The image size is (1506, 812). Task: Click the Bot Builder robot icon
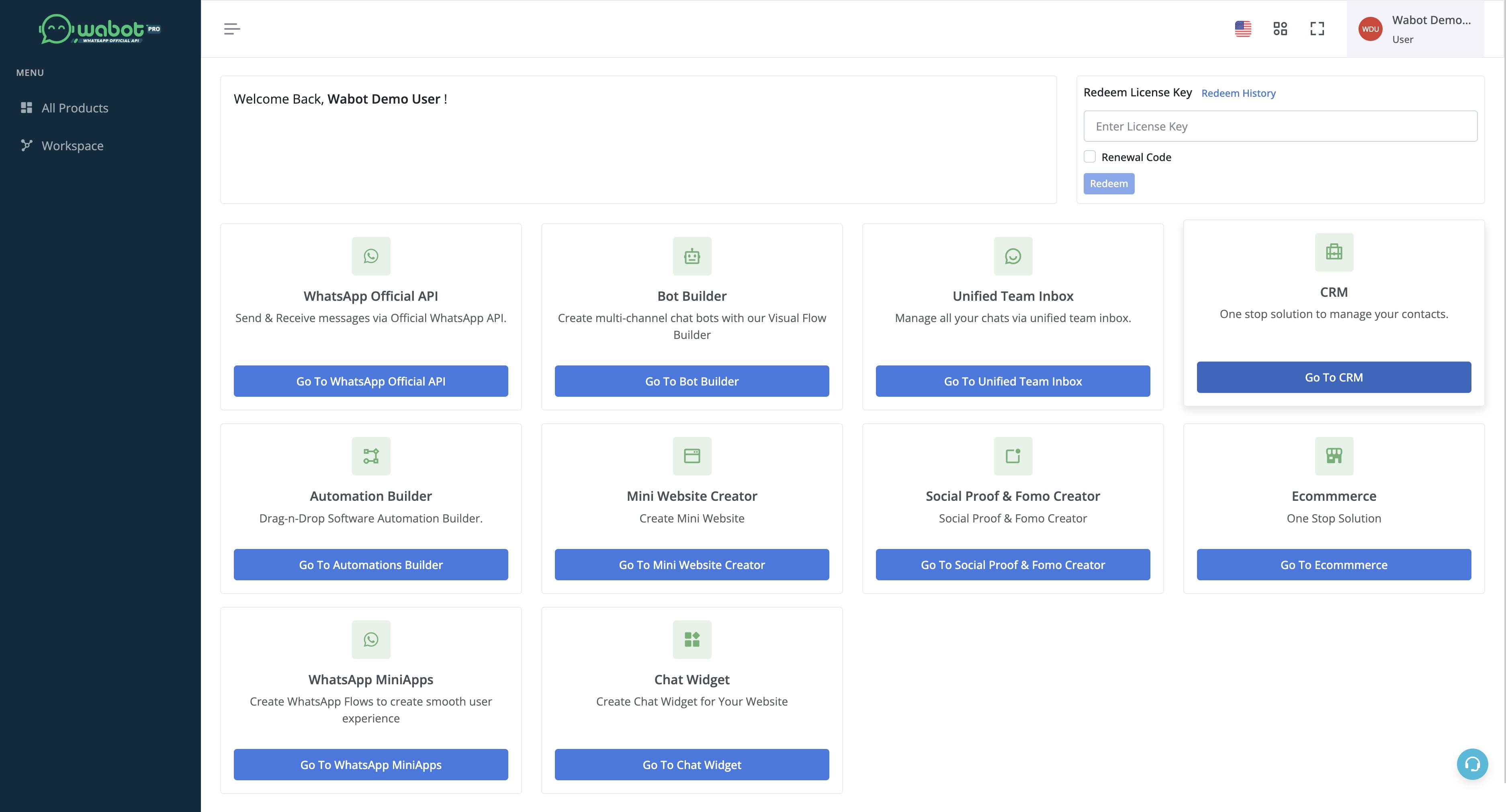pyautogui.click(x=692, y=256)
